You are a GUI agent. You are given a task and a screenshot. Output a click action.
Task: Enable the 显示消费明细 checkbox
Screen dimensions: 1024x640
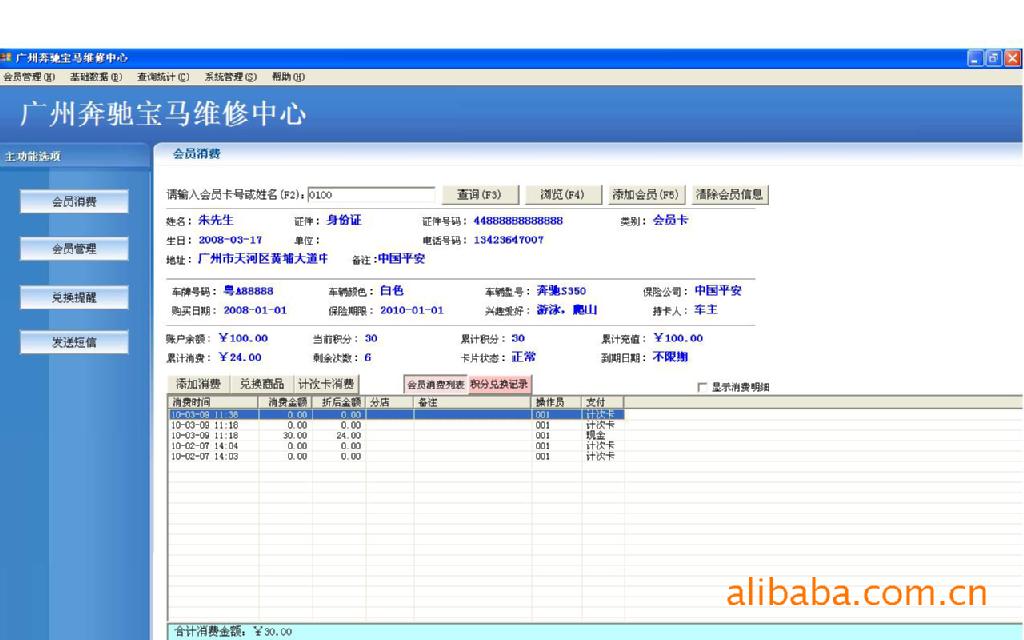pos(703,387)
